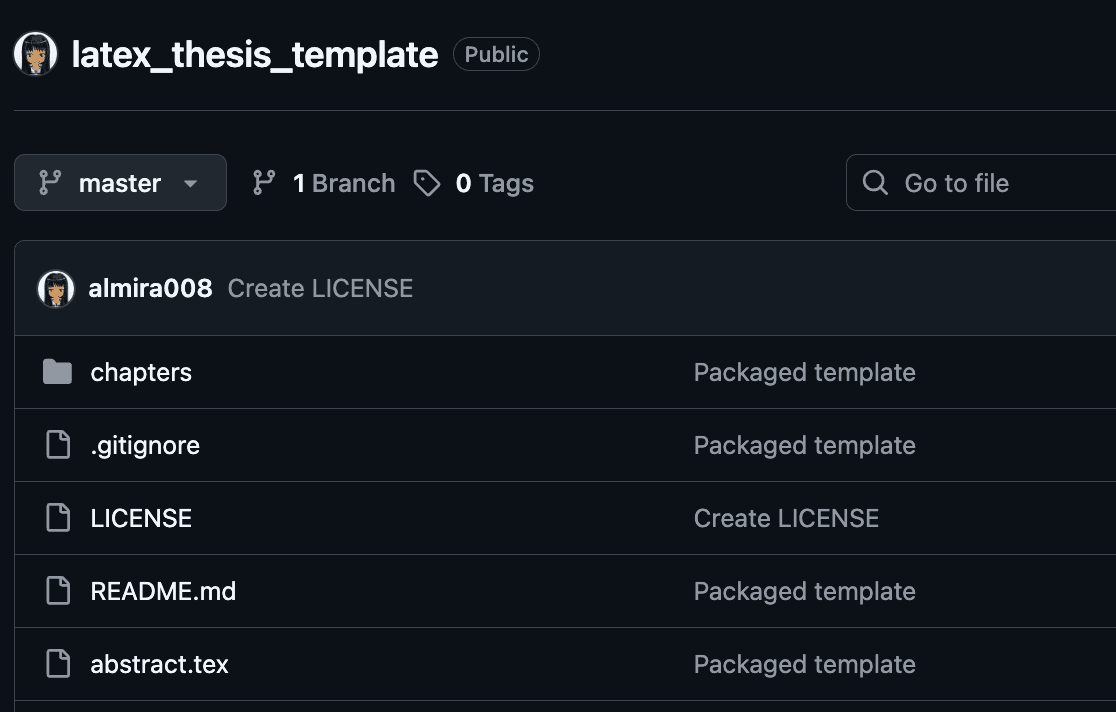Open the abstract.tex file

[159, 664]
